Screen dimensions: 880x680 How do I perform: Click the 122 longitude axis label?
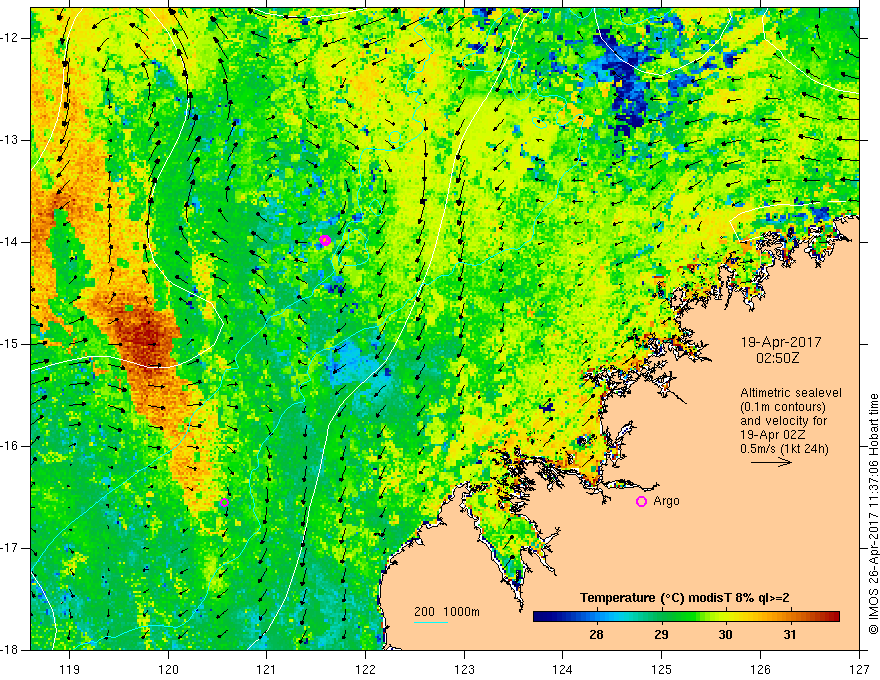point(365,669)
